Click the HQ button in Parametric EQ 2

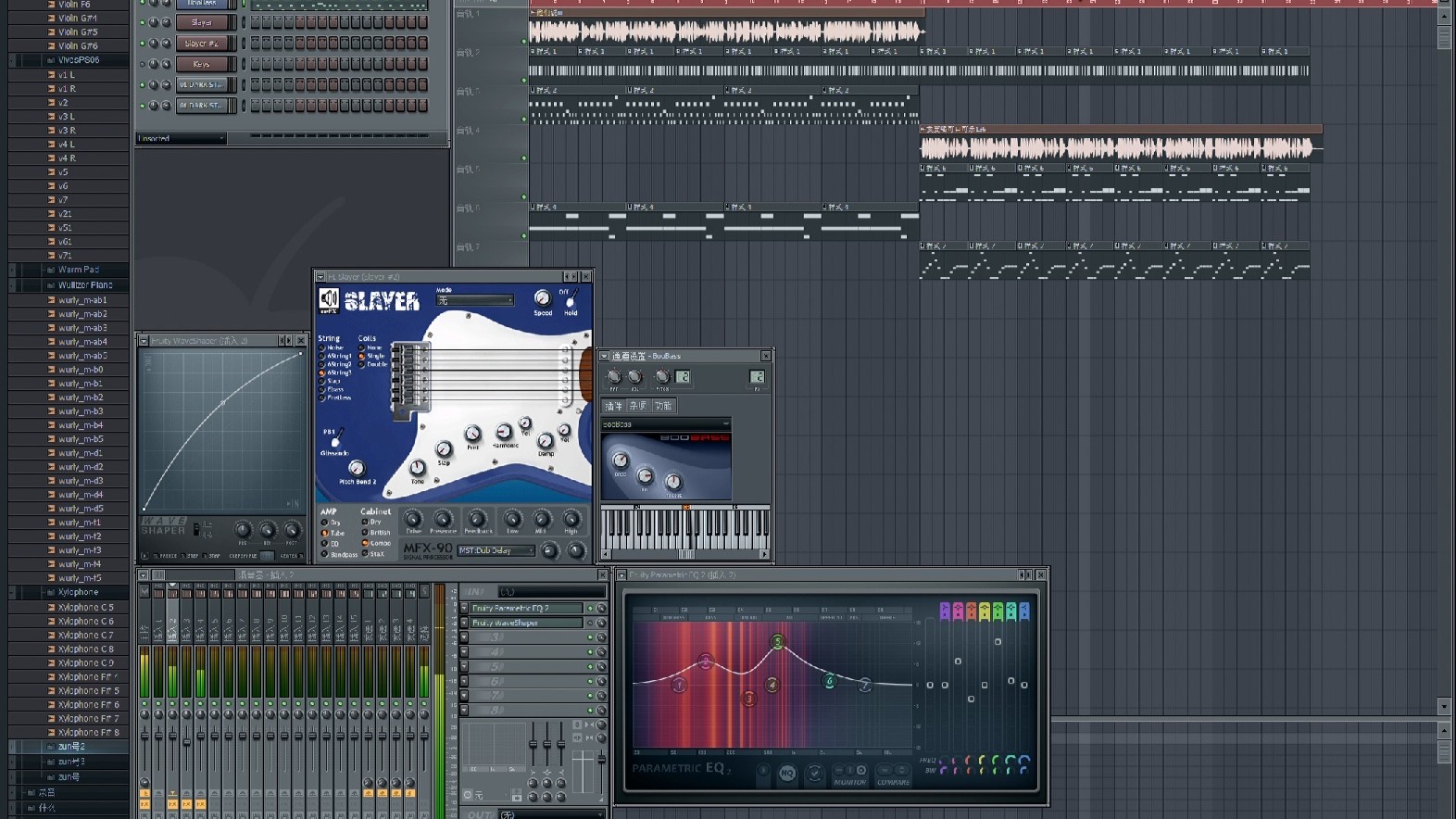(x=787, y=773)
